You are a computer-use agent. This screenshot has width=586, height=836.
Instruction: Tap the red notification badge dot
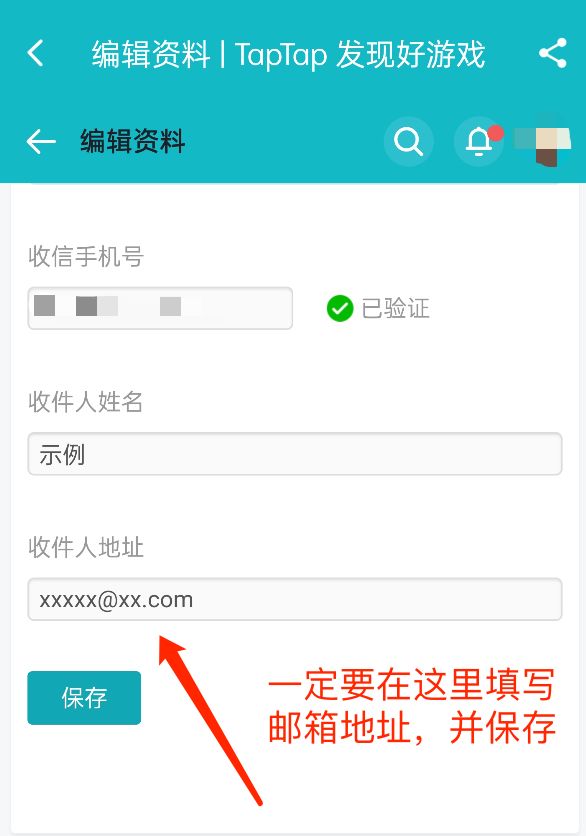point(496,133)
